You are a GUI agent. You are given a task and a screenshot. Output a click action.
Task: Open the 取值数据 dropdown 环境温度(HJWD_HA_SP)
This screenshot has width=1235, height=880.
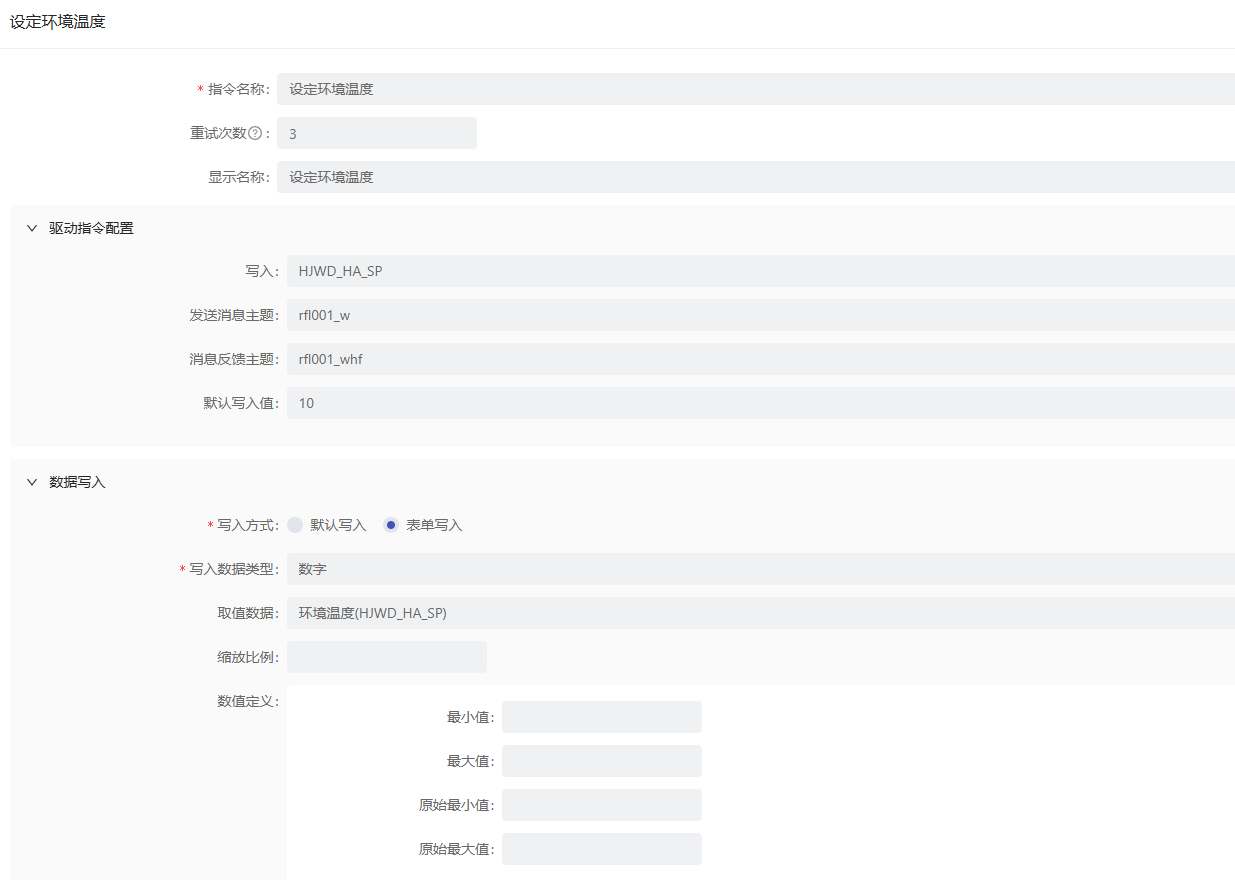[761, 613]
